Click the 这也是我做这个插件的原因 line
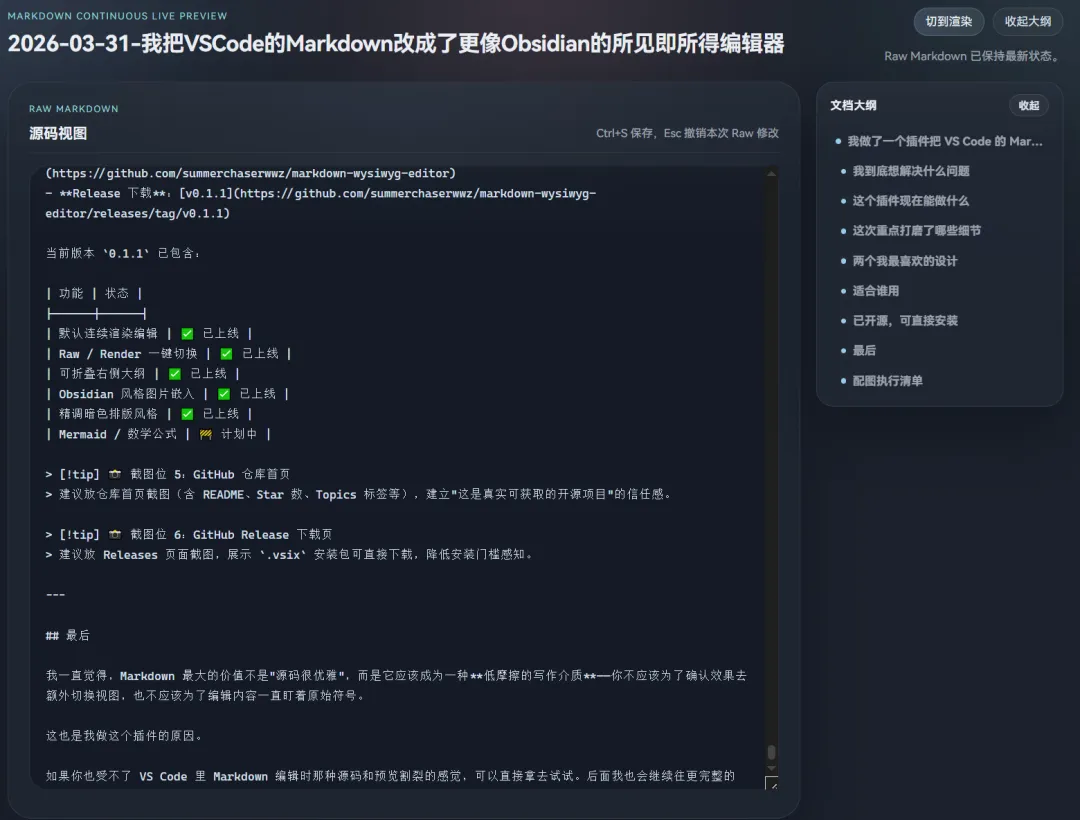 (x=124, y=736)
